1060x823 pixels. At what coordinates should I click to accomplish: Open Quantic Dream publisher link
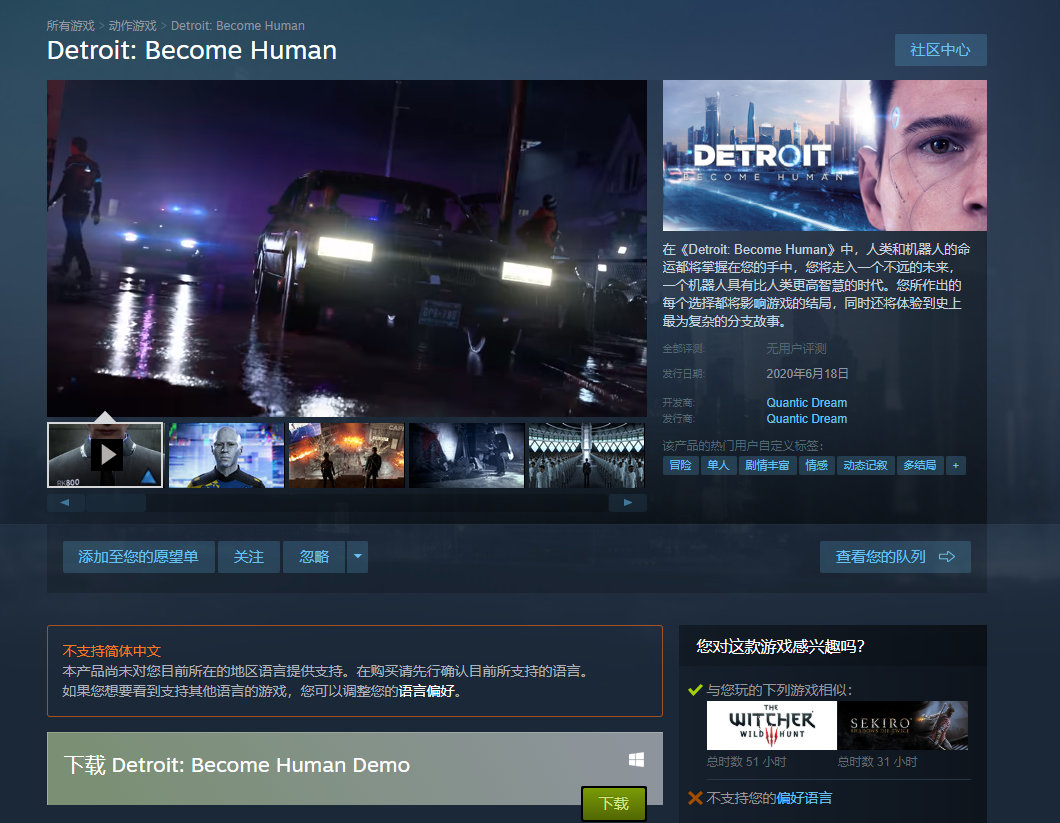(x=806, y=419)
